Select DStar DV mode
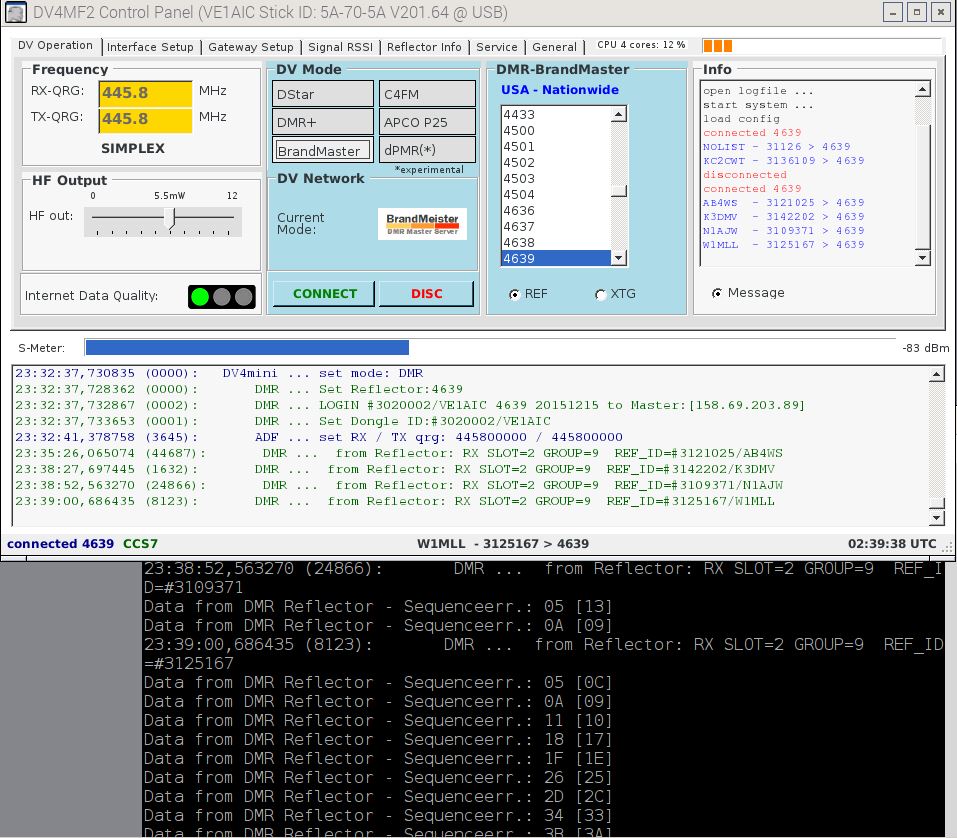 click(x=323, y=94)
